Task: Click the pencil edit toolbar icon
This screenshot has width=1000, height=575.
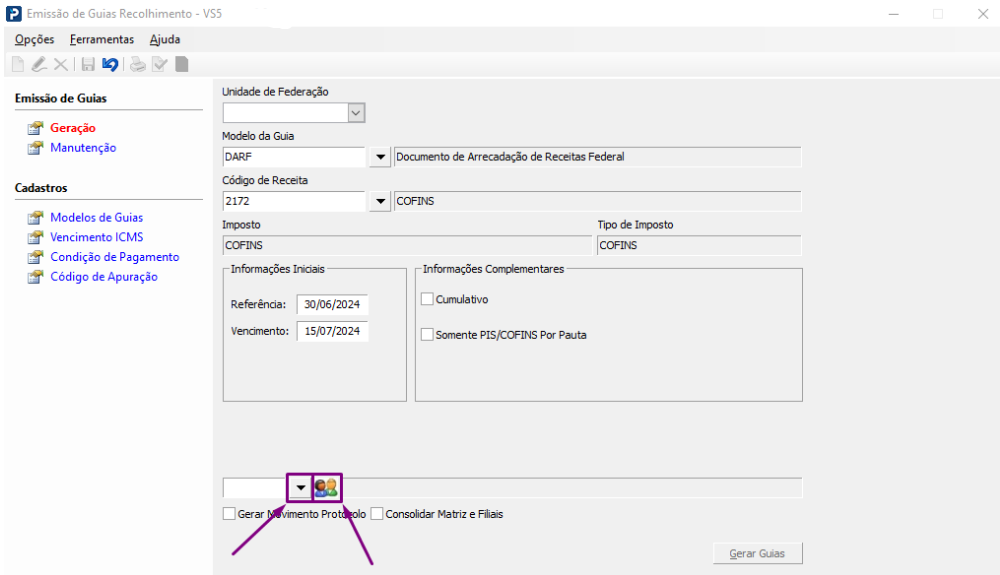Action: 39,65
